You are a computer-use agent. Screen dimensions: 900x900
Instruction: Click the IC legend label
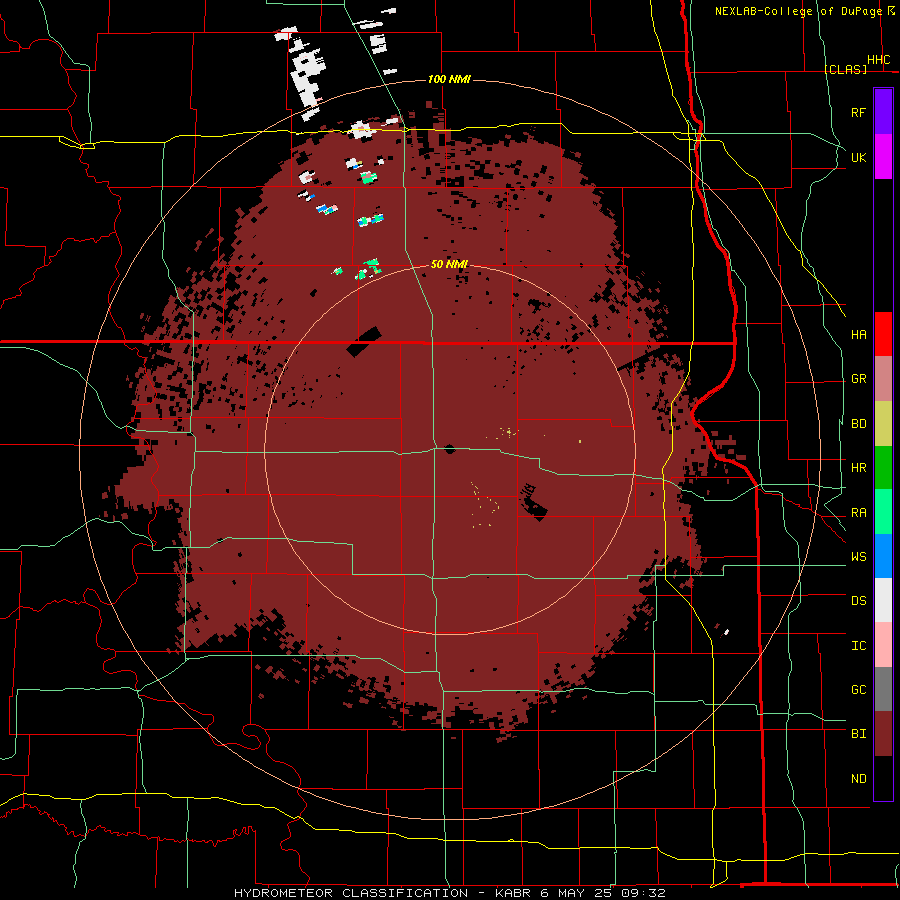[x=858, y=646]
